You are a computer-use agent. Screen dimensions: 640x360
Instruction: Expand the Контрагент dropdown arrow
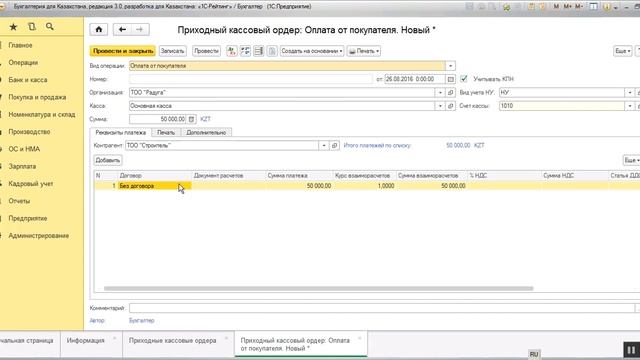tap(324, 145)
